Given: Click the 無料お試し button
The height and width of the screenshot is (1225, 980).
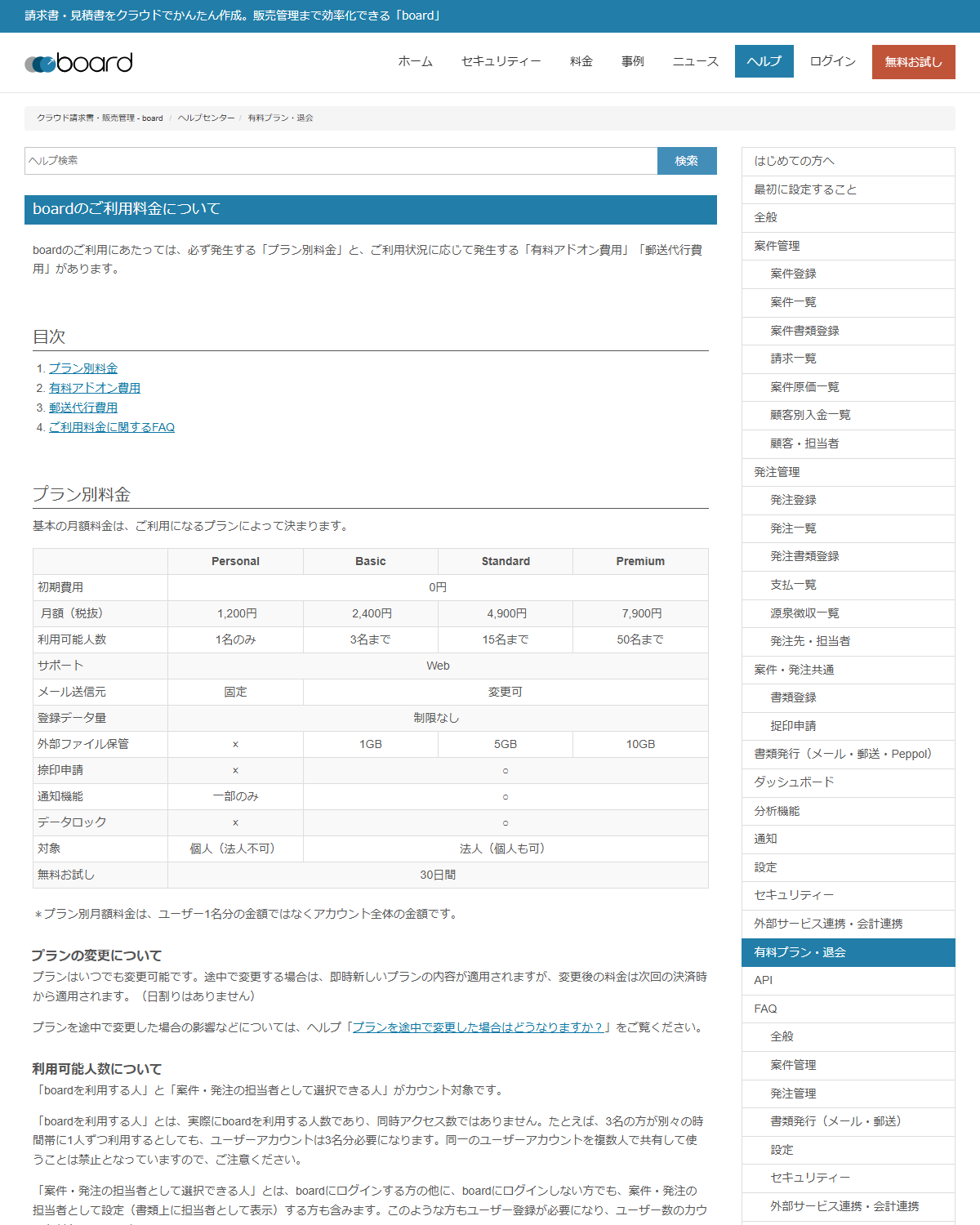Looking at the screenshot, I should (x=913, y=62).
